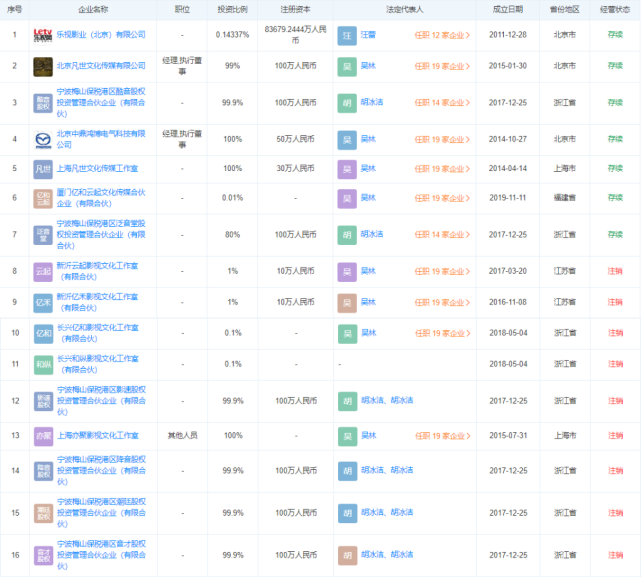
Task: Expand 任职 14 家企业 in row 3
Action: 442,102
